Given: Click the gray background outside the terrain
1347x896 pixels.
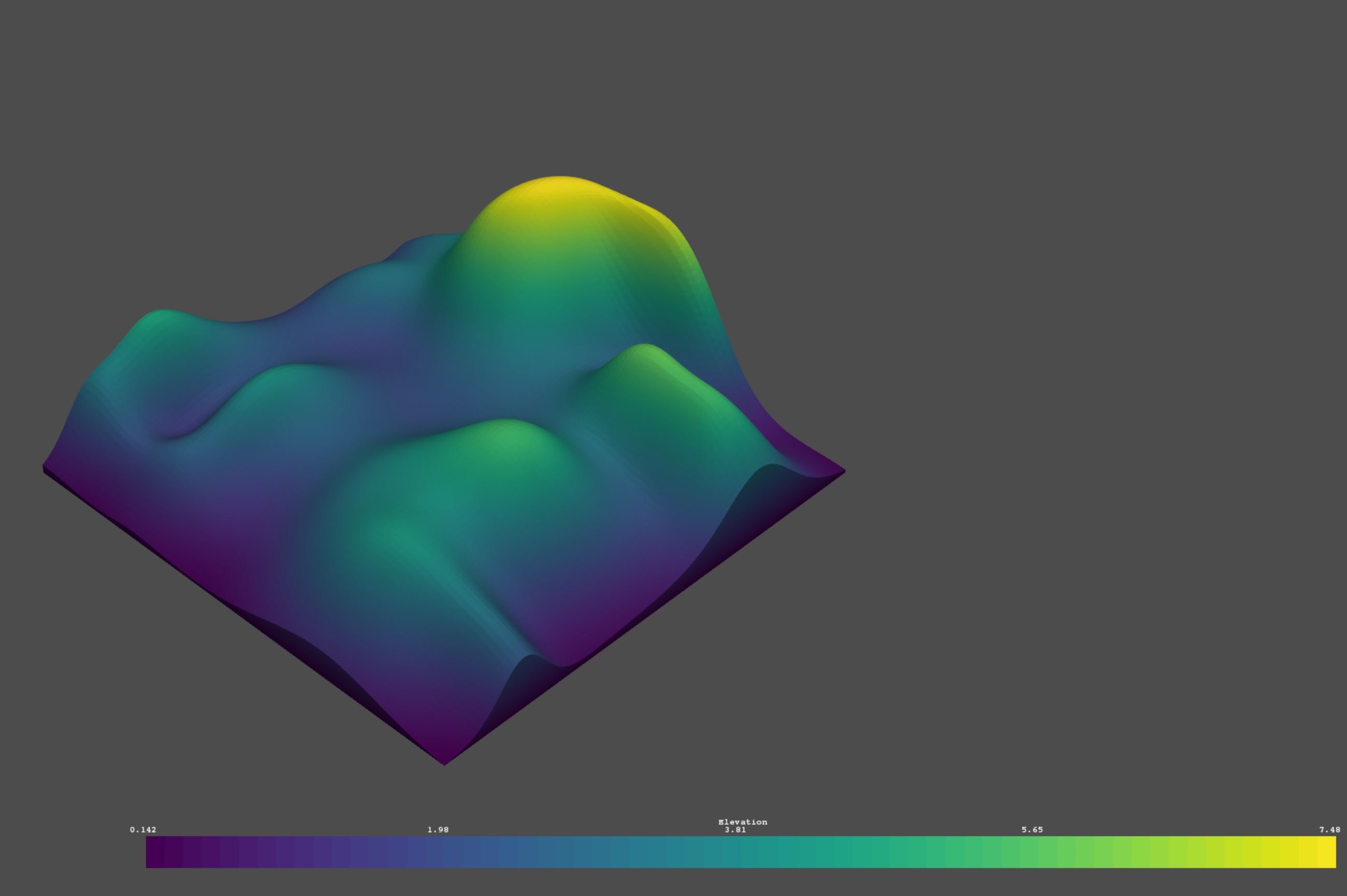Looking at the screenshot, I should click(x=1087, y=229).
